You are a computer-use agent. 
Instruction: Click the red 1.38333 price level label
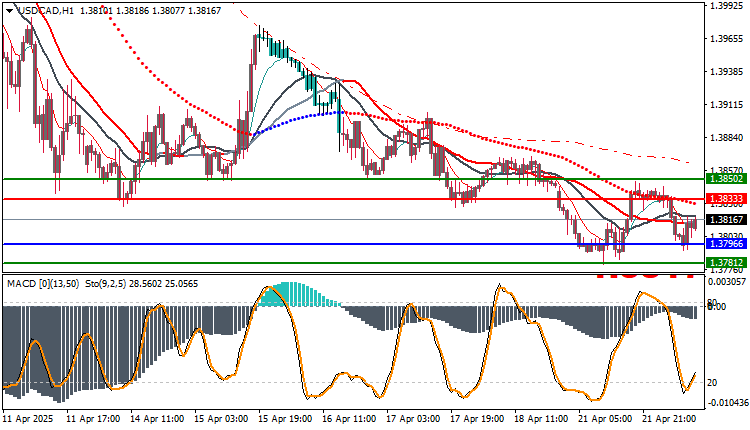coord(727,199)
